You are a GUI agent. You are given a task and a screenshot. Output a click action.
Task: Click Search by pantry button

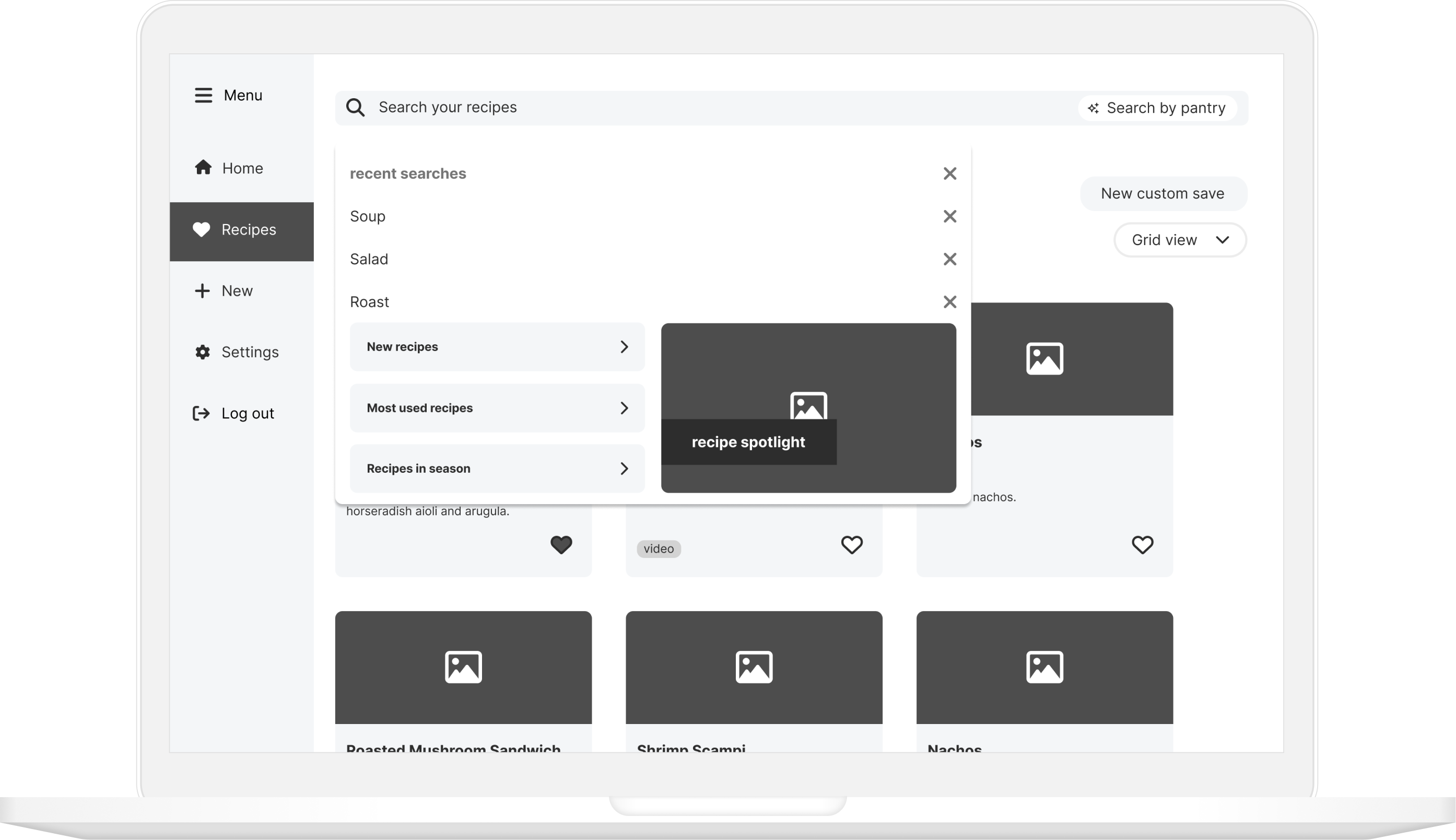click(1157, 108)
